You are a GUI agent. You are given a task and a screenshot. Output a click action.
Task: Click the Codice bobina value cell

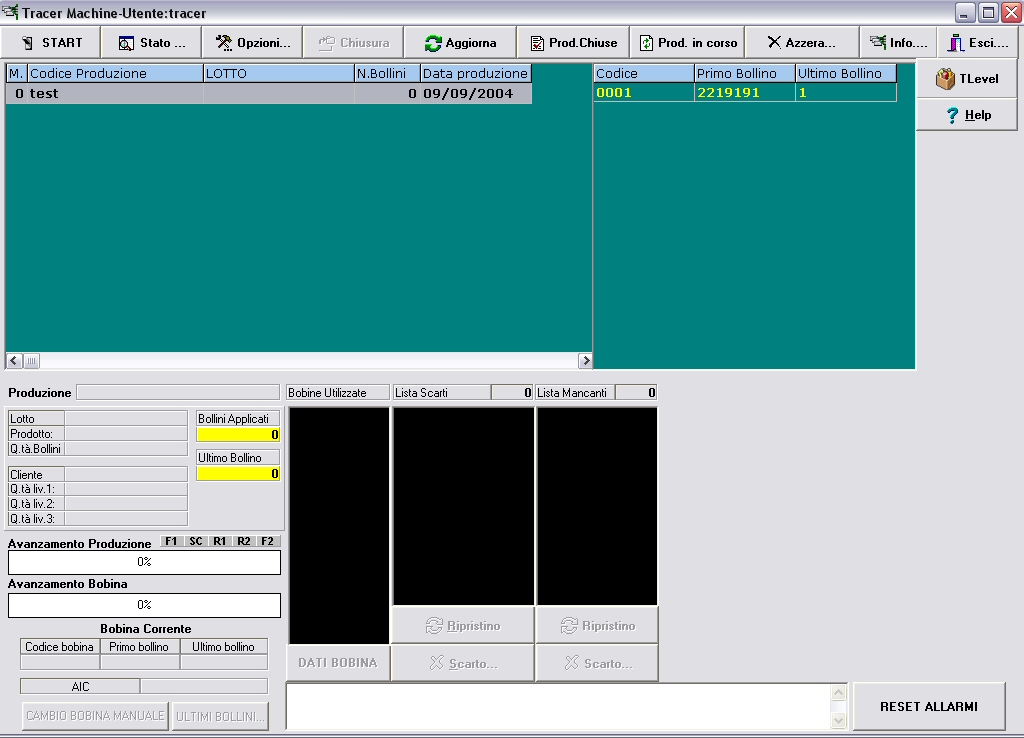tap(60, 662)
